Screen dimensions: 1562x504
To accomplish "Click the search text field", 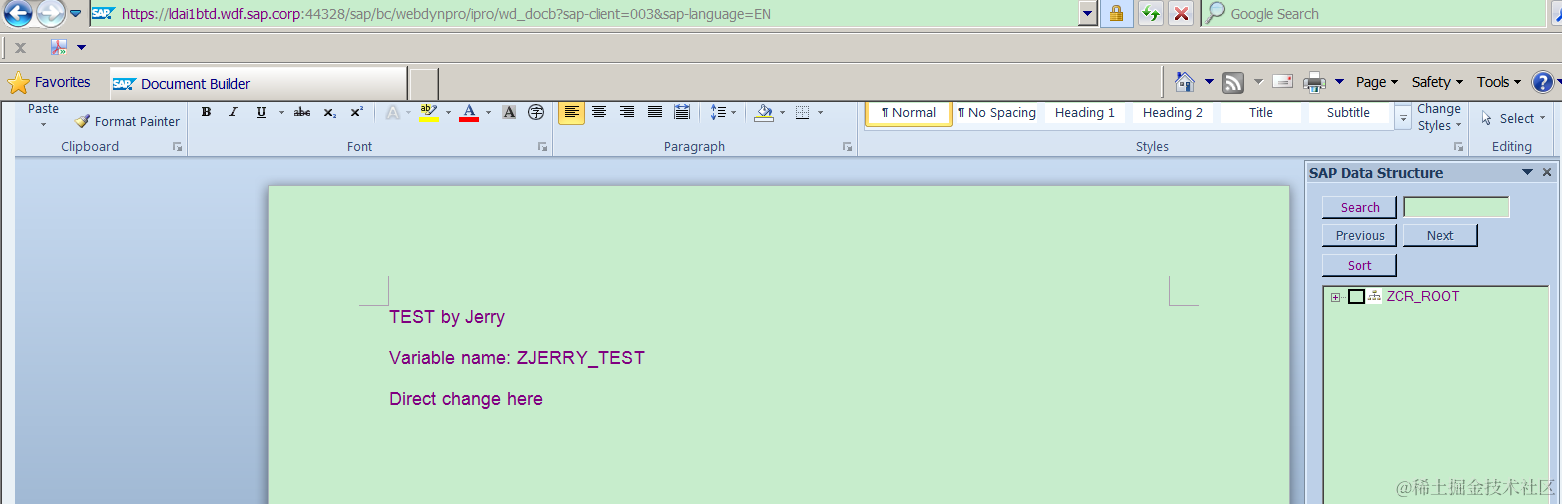I will (x=1456, y=207).
